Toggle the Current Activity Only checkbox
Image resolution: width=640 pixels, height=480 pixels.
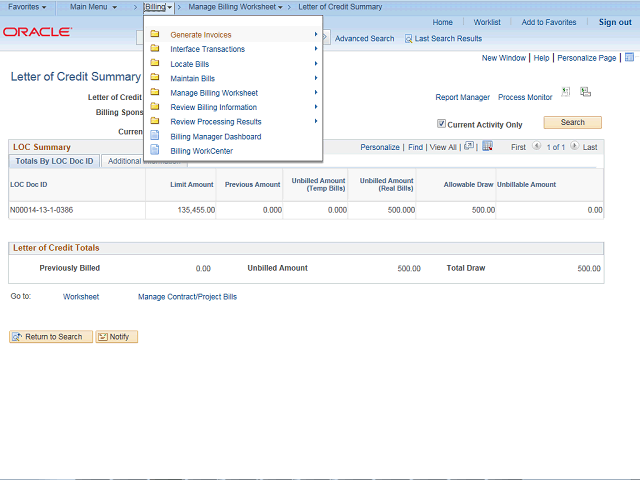[x=442, y=124]
